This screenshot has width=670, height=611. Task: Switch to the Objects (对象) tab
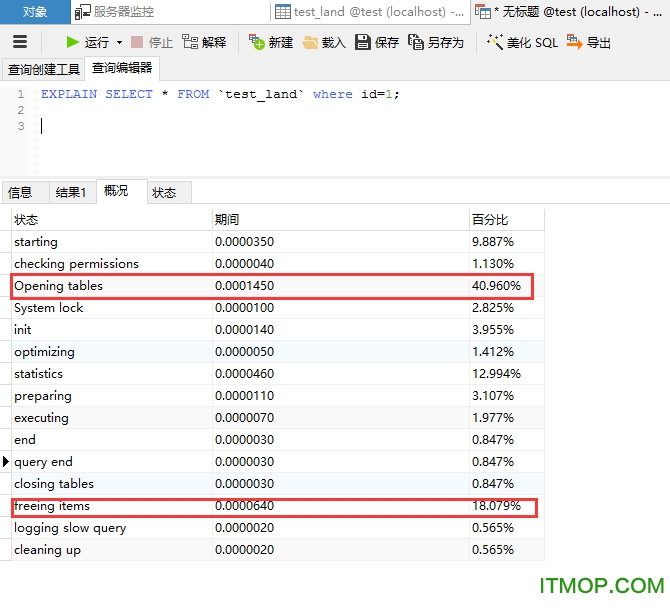coord(35,12)
